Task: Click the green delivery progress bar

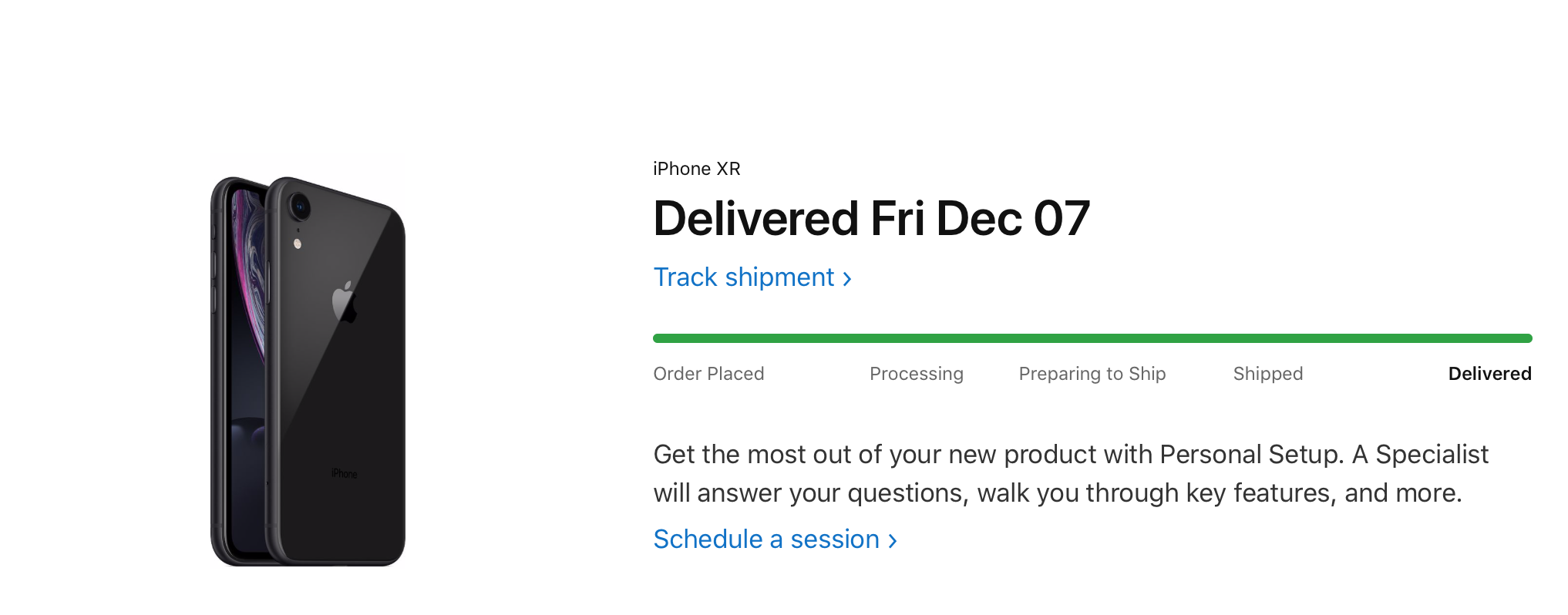Action: tap(1092, 338)
